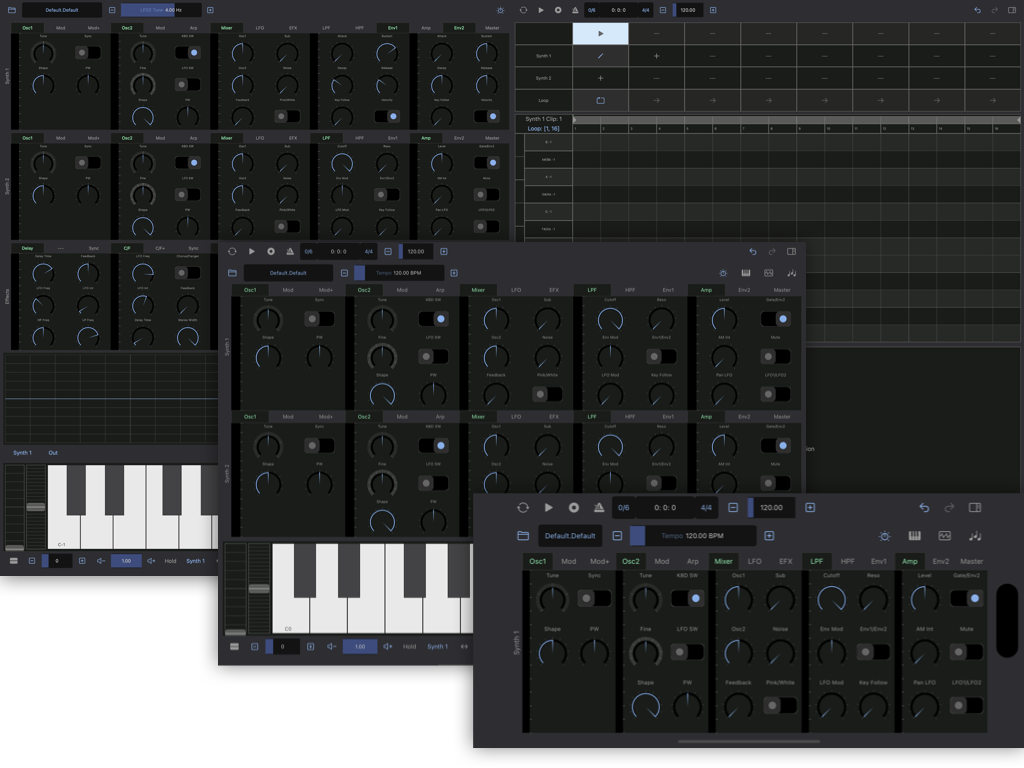The width and height of the screenshot is (1024, 768).
Task: Click the LFO2 Rate 4.00 Hz slider
Action: 161,10
